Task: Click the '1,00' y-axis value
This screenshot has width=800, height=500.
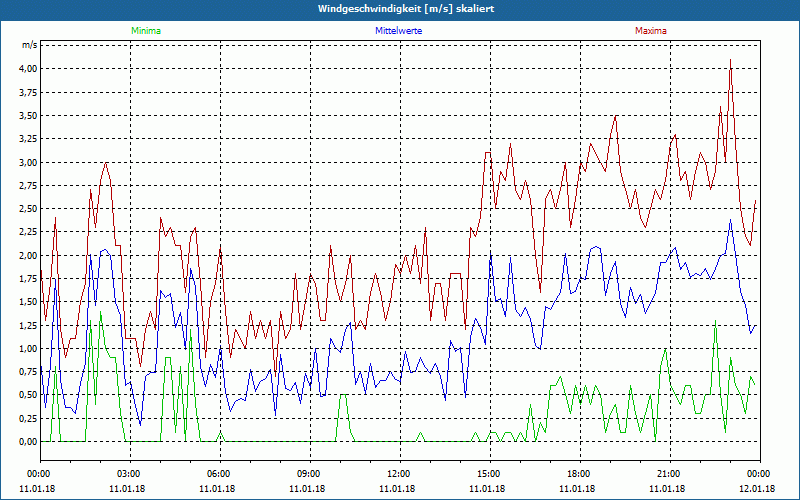Action: click(x=28, y=348)
